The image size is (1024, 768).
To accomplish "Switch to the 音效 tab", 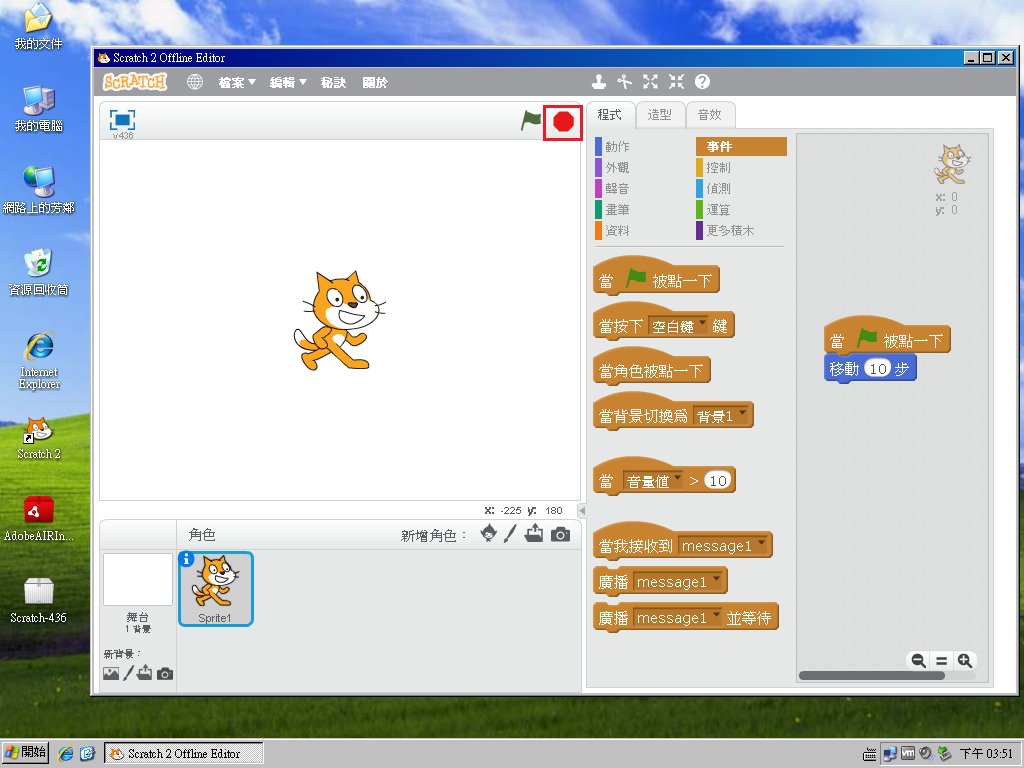I will pos(710,115).
